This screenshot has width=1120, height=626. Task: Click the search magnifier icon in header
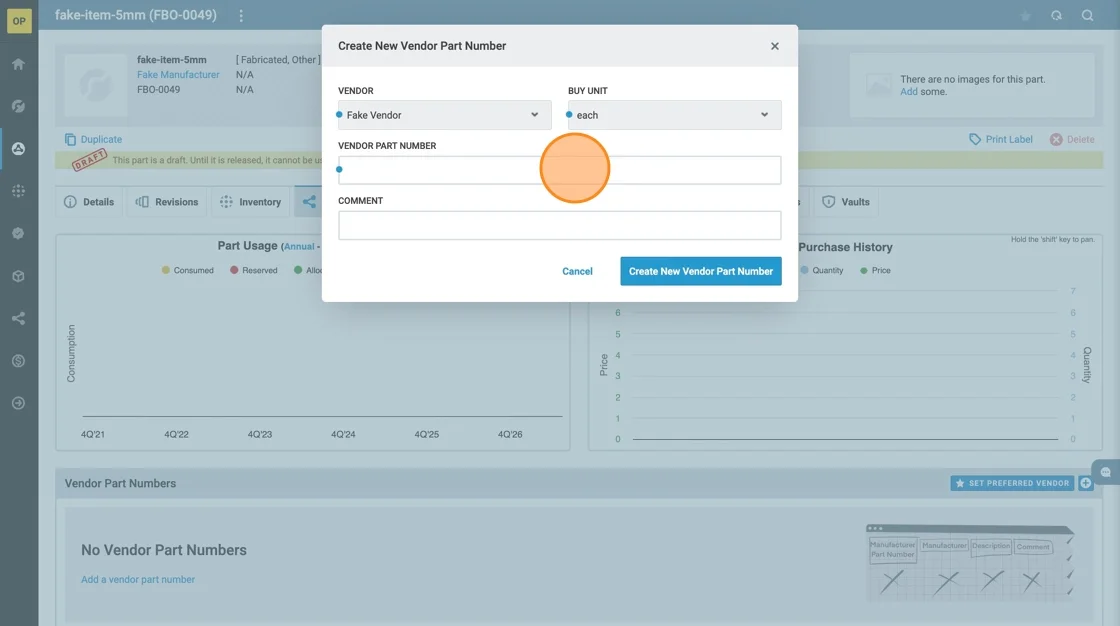[1087, 16]
